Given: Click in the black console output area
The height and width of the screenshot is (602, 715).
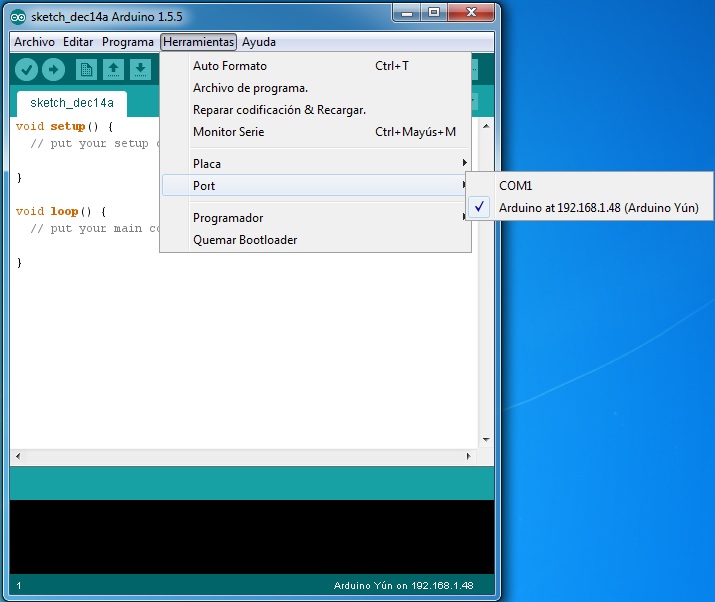Looking at the screenshot, I should pos(252,537).
